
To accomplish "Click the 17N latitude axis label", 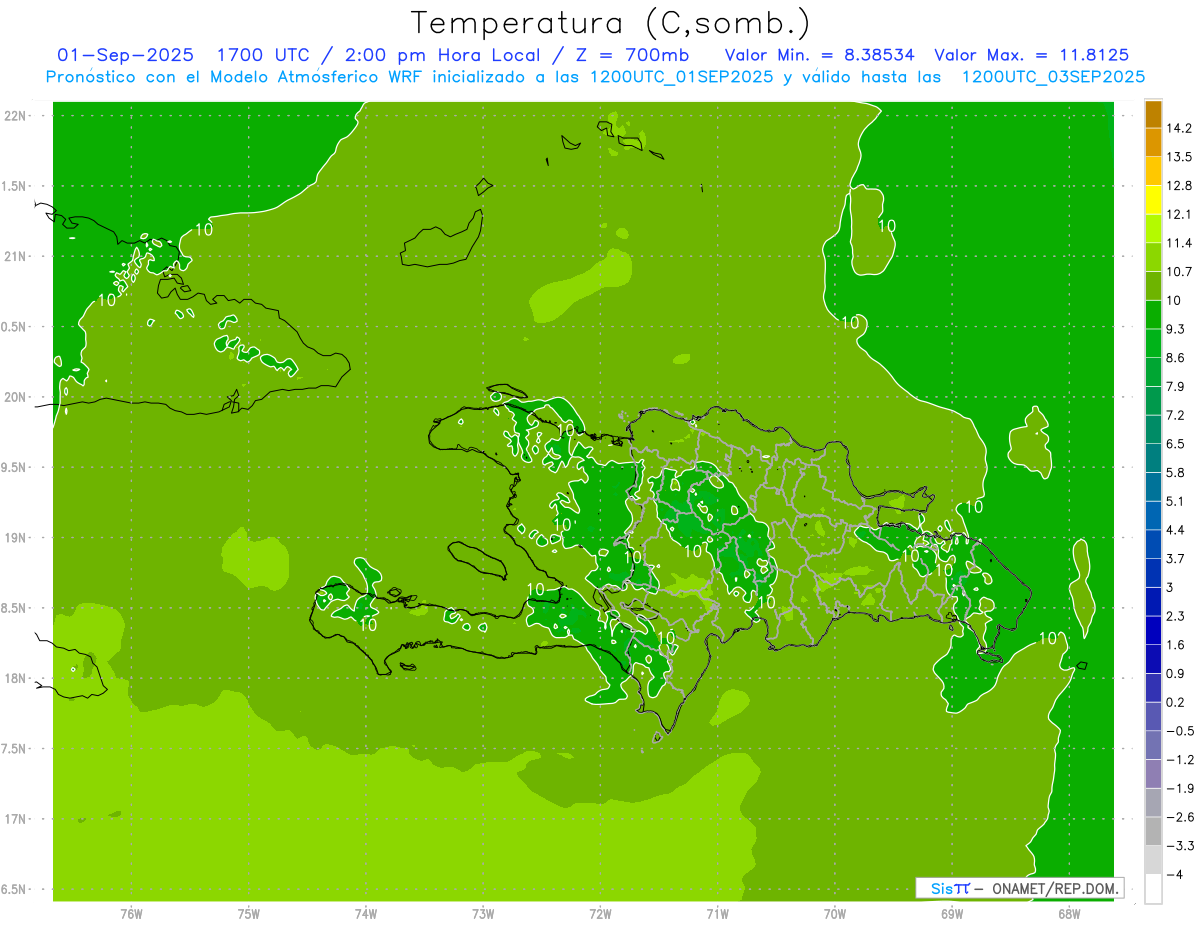I will pyautogui.click(x=15, y=819).
